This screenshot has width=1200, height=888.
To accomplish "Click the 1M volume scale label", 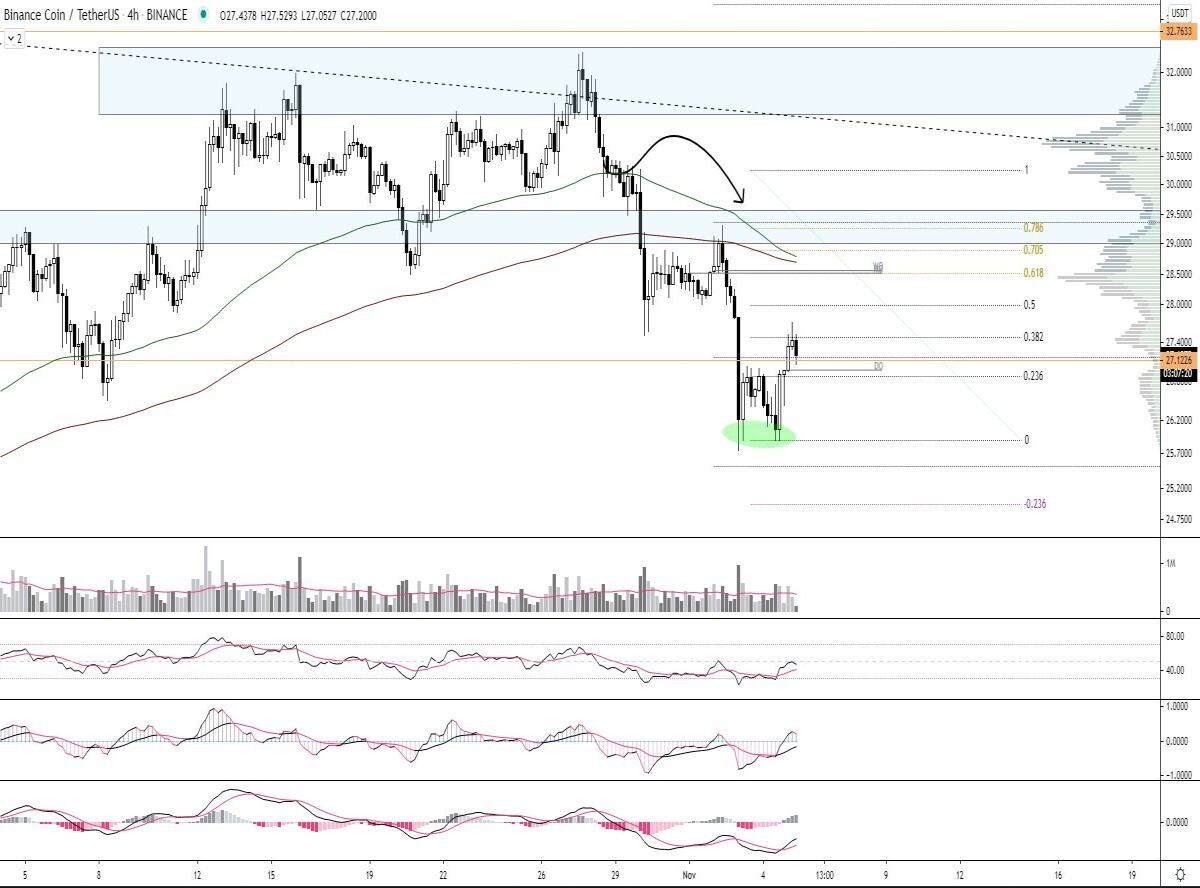I will 1172,564.
